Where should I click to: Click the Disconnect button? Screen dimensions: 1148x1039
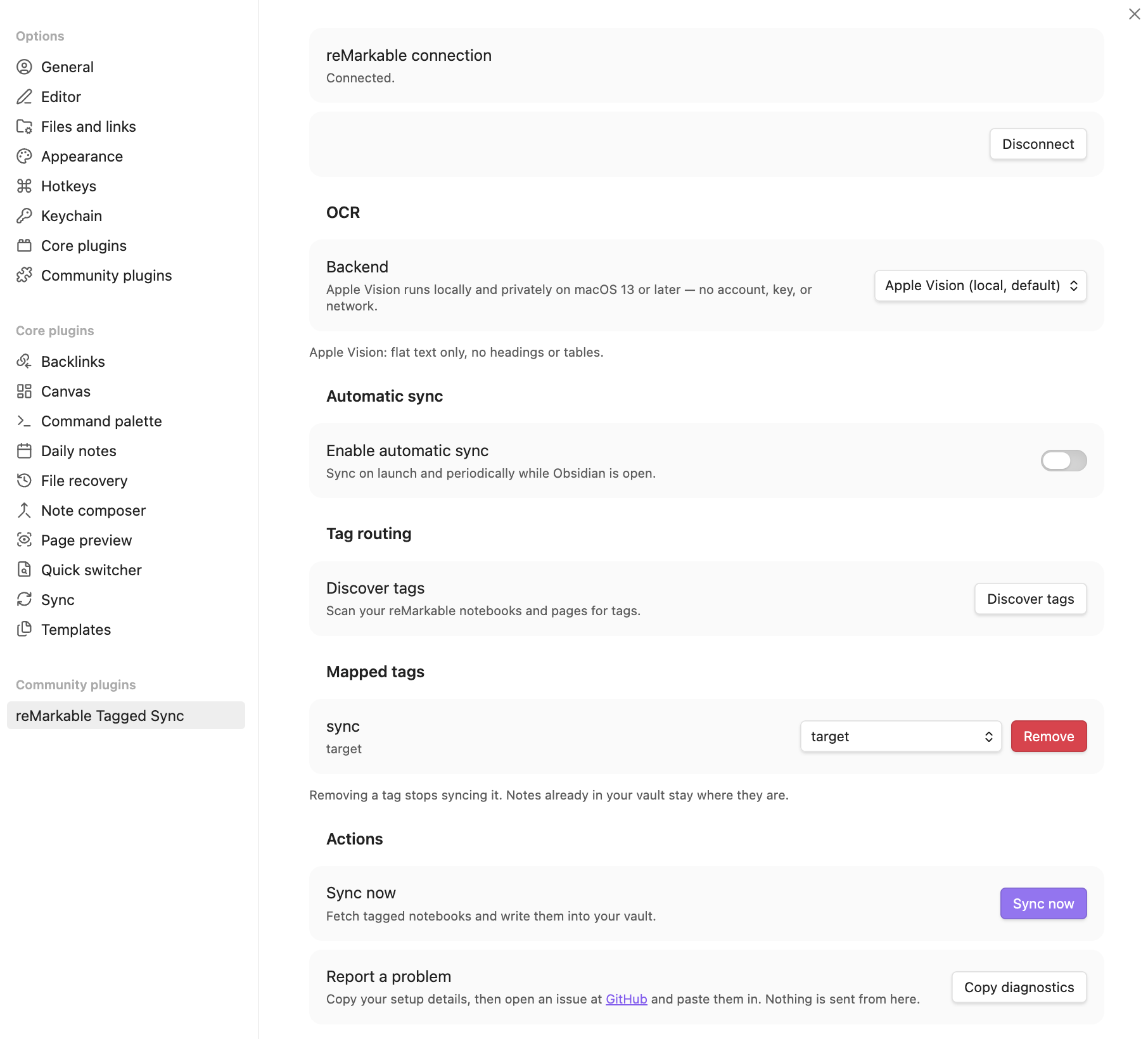(1038, 144)
